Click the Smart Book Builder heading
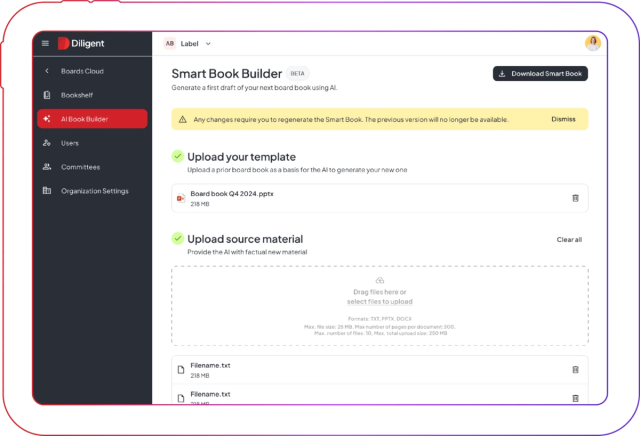 coord(227,73)
